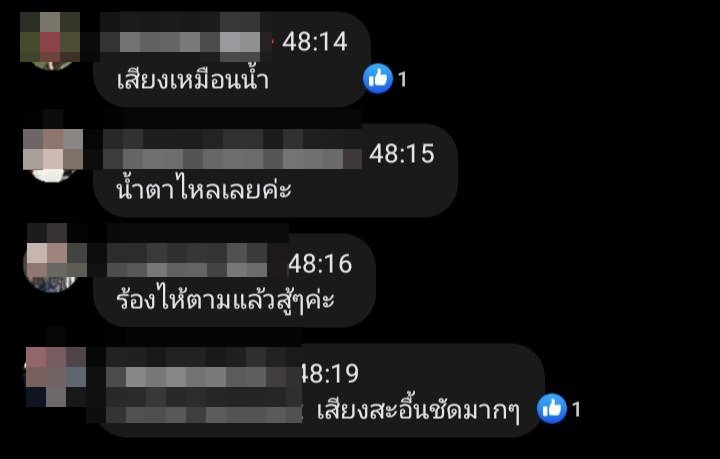This screenshot has height=459, width=720.
Task: View reaction count on เสียงสะอื้นชัดมากๆ comment
Action: click(576, 409)
